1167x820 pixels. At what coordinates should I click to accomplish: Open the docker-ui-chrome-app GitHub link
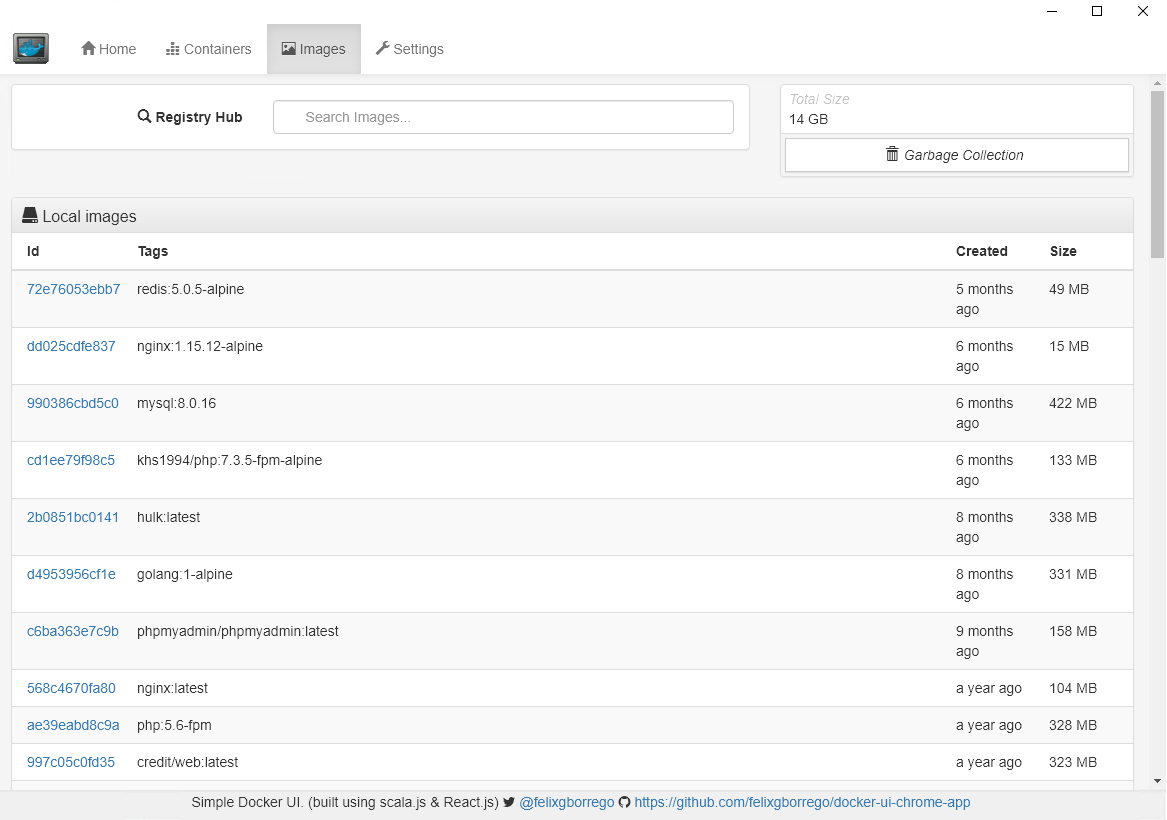click(x=802, y=802)
